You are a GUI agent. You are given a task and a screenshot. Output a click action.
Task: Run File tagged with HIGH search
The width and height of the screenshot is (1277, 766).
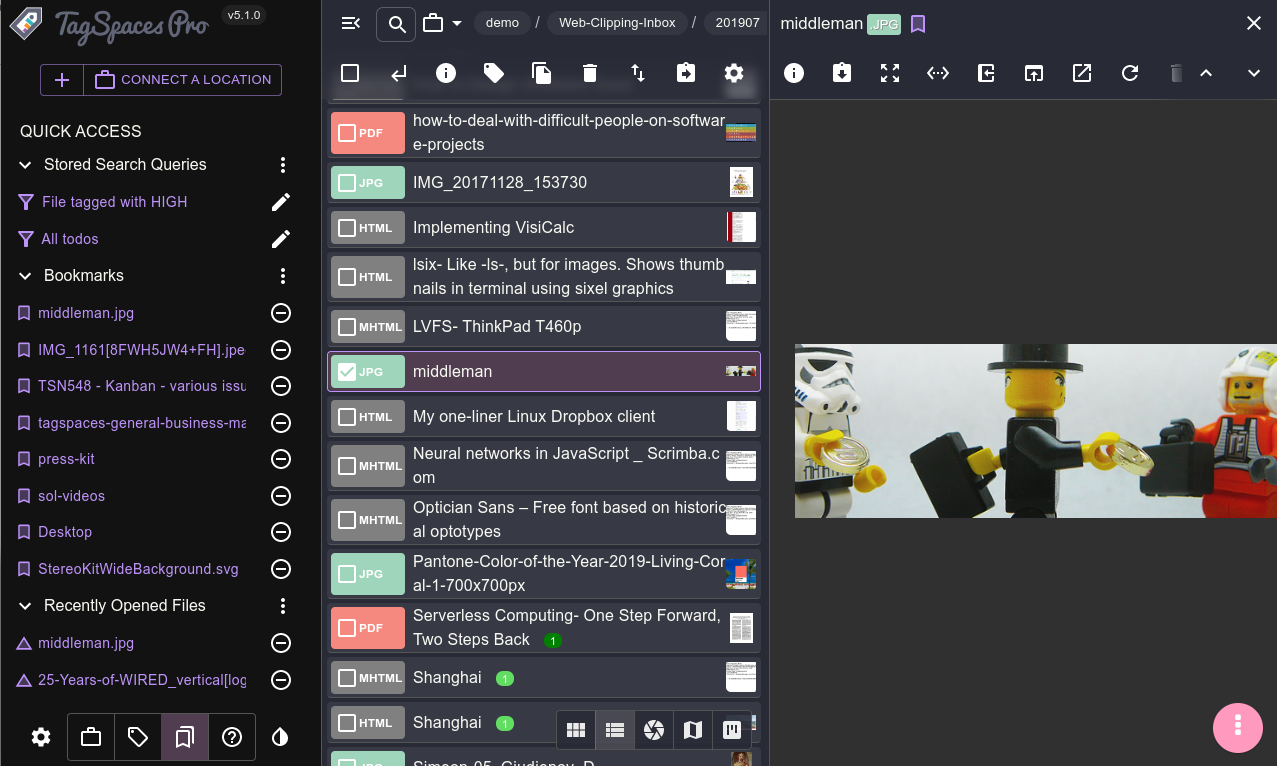point(114,202)
